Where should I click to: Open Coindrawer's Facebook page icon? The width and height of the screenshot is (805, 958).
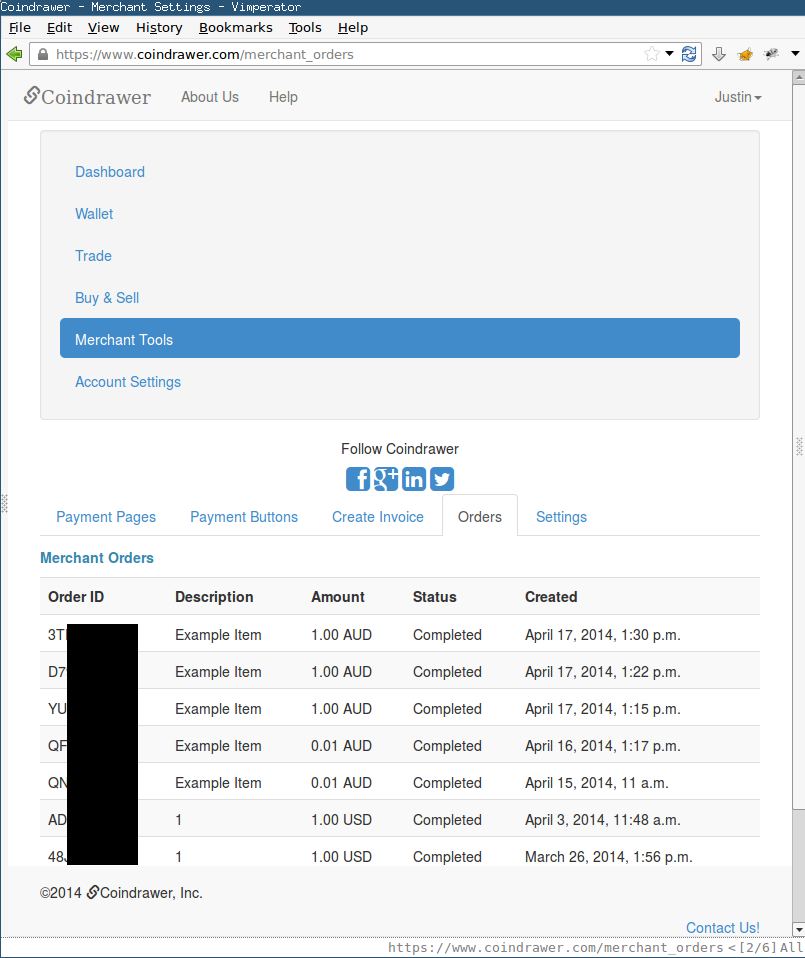[x=358, y=479]
